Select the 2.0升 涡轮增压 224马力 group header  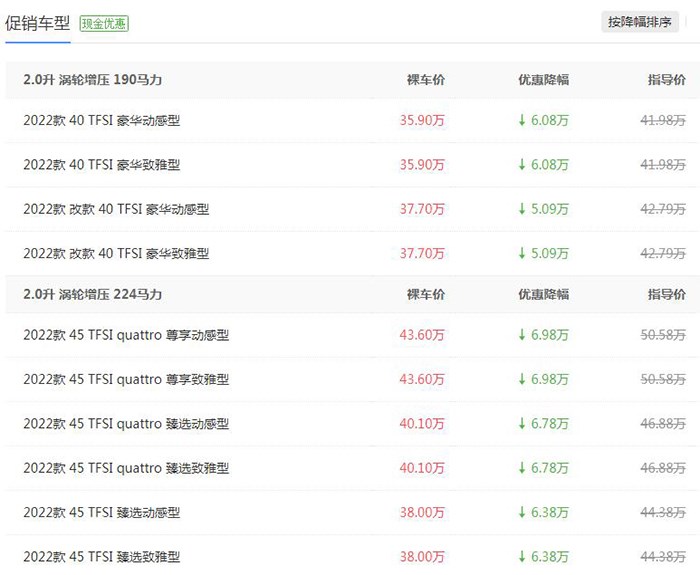pos(92,295)
